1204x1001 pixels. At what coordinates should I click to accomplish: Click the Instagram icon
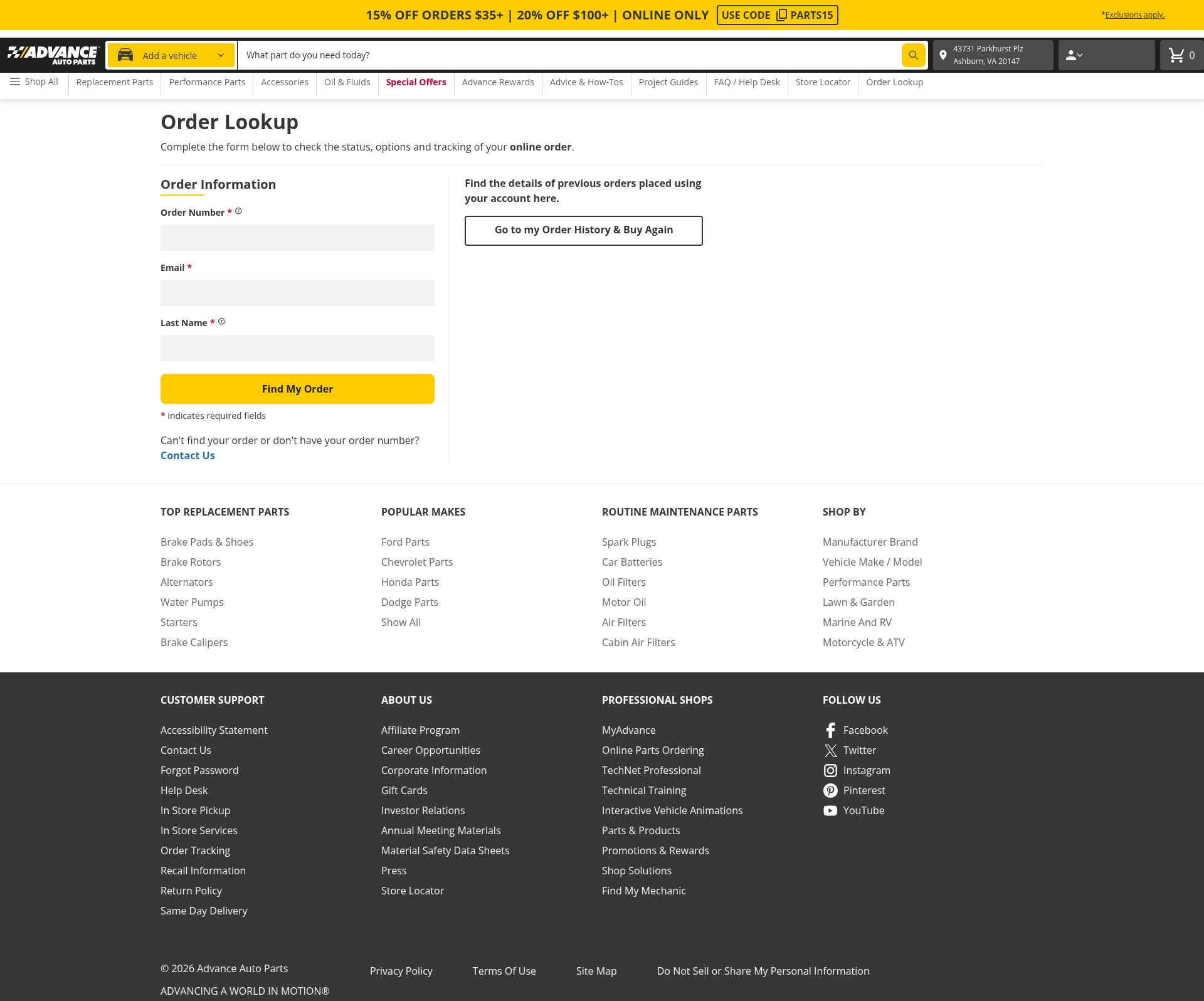[x=830, y=770]
